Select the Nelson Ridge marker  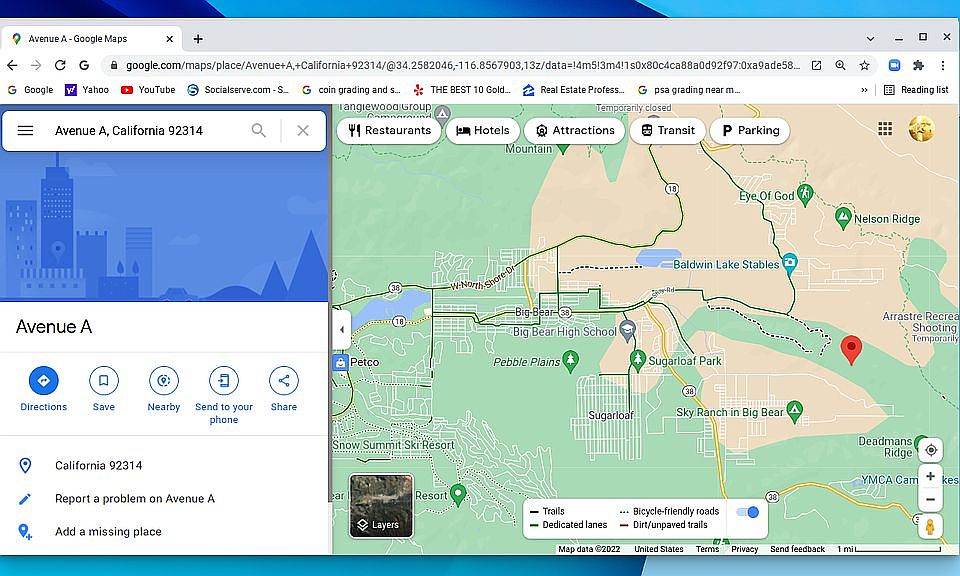coord(843,217)
